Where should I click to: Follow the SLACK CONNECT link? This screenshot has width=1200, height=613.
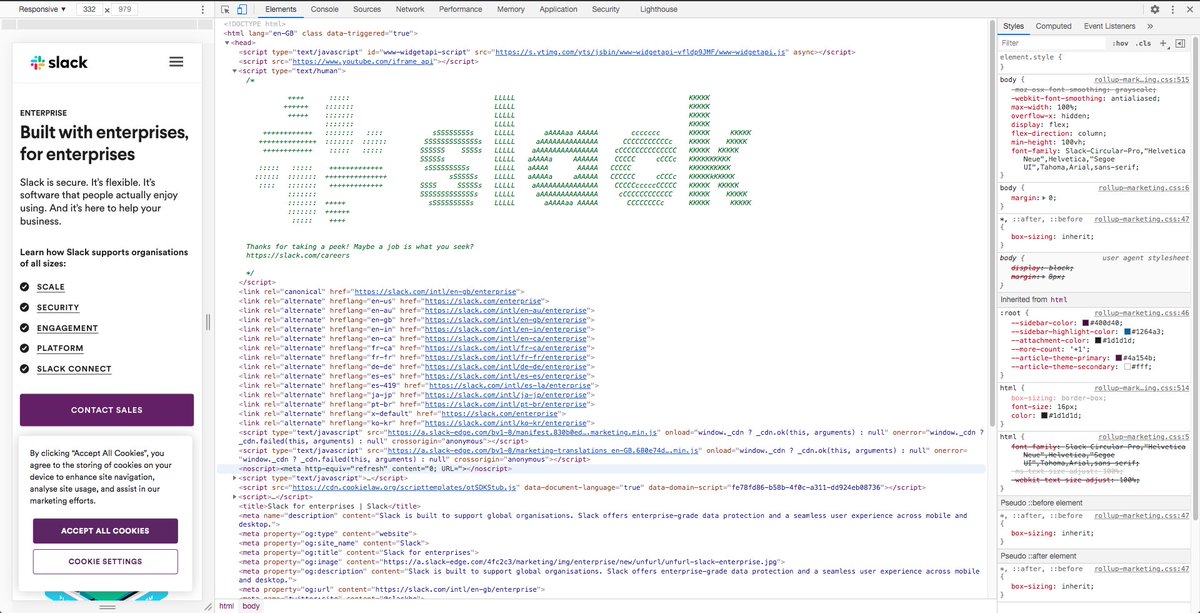pos(74,369)
